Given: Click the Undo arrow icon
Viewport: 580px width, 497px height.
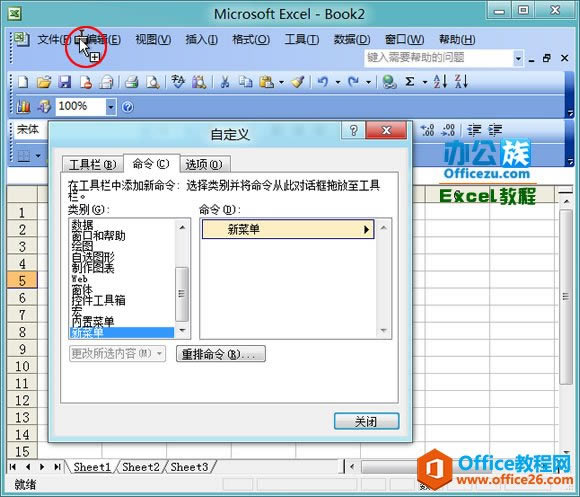Looking at the screenshot, I should [323, 82].
